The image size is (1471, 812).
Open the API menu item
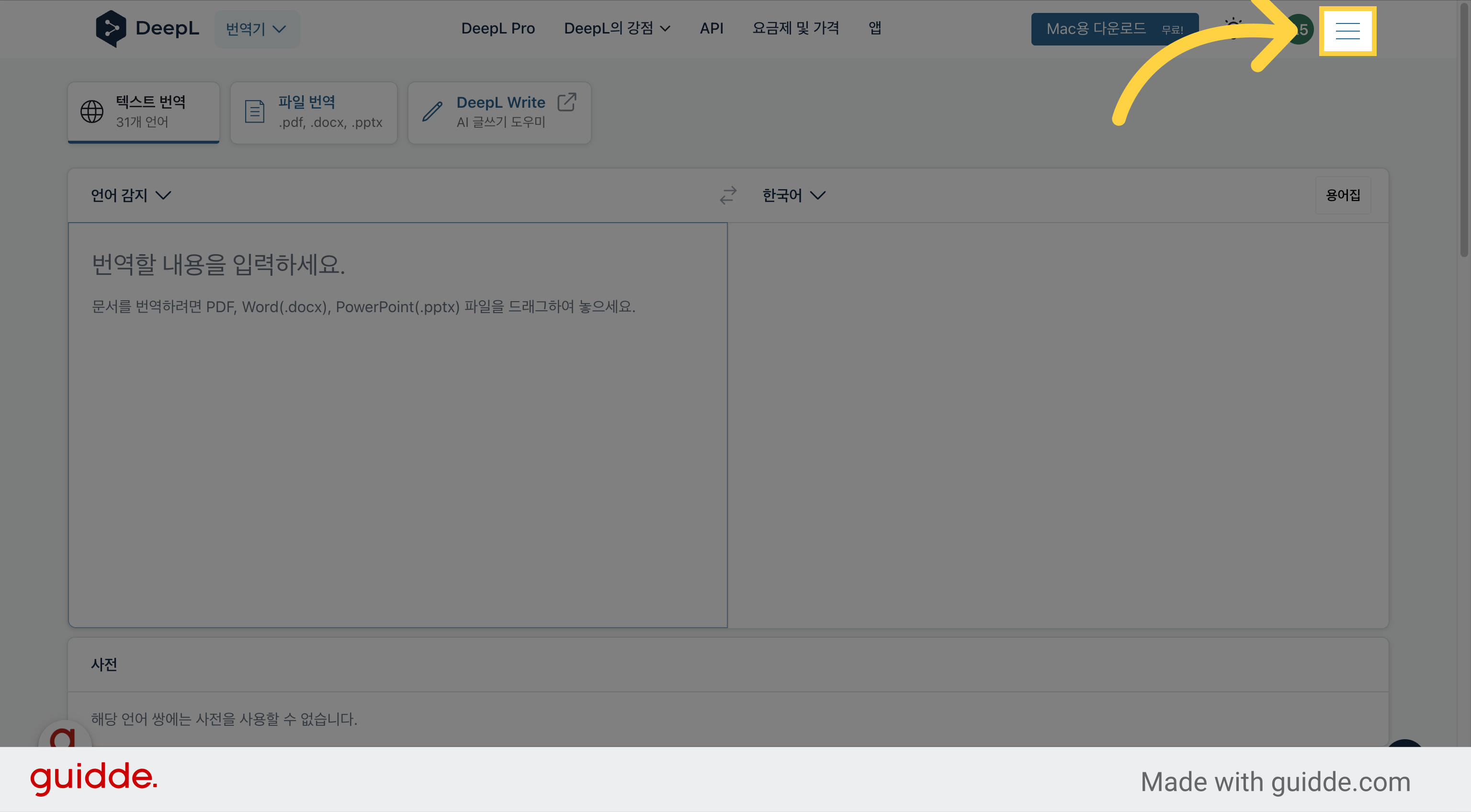pyautogui.click(x=712, y=28)
